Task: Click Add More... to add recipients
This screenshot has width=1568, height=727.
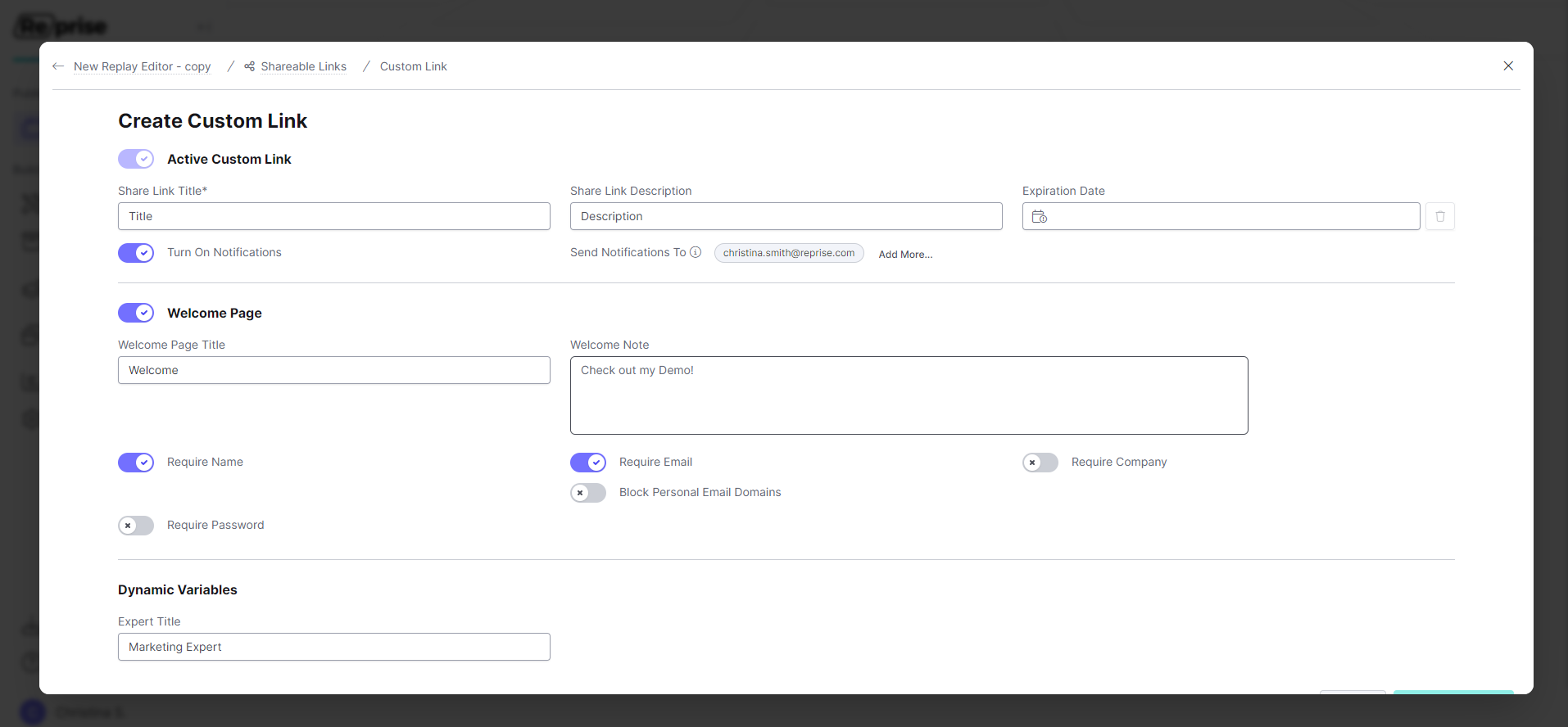Action: pyautogui.click(x=905, y=255)
